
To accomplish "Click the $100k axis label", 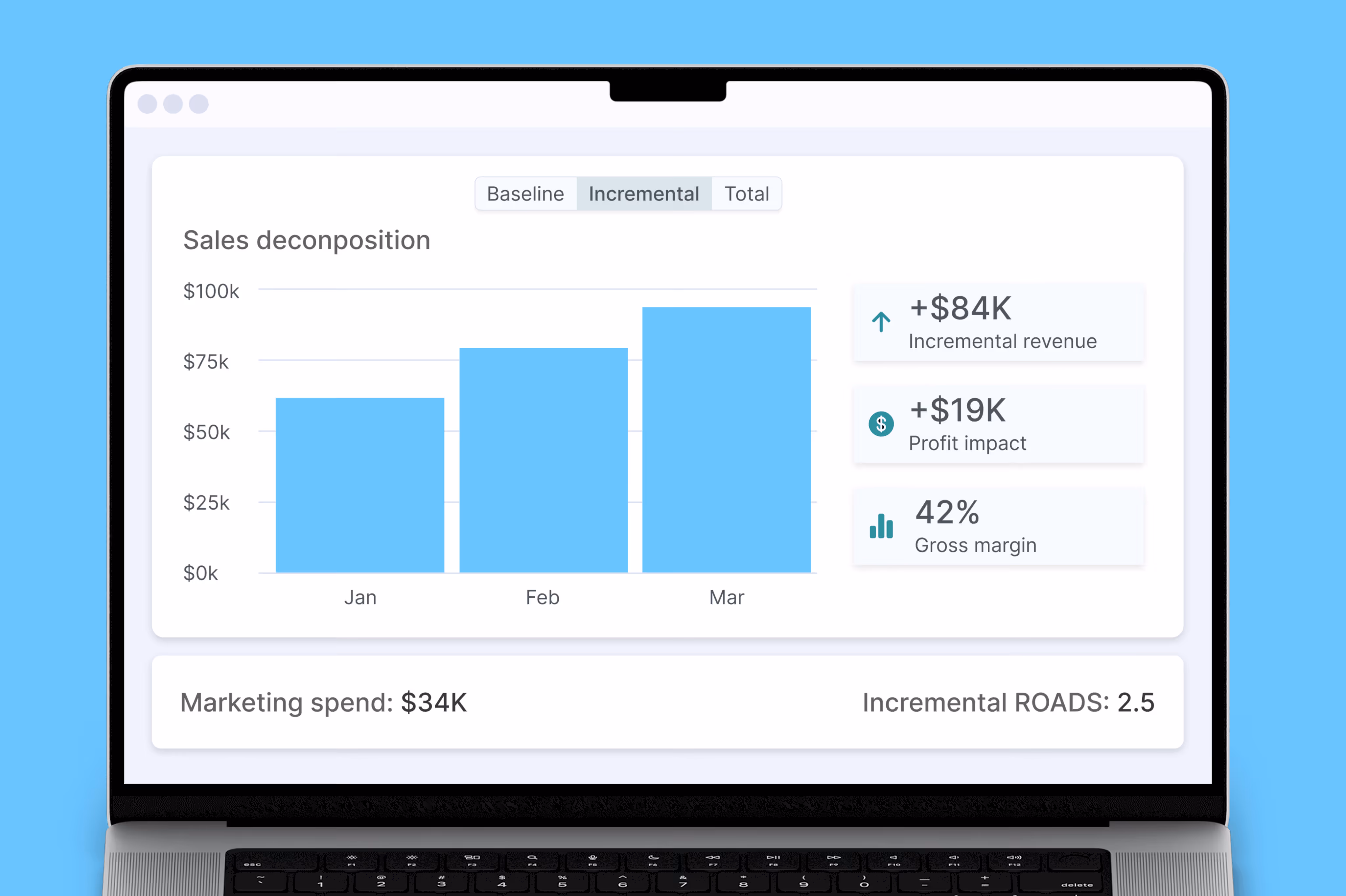I will click(211, 291).
